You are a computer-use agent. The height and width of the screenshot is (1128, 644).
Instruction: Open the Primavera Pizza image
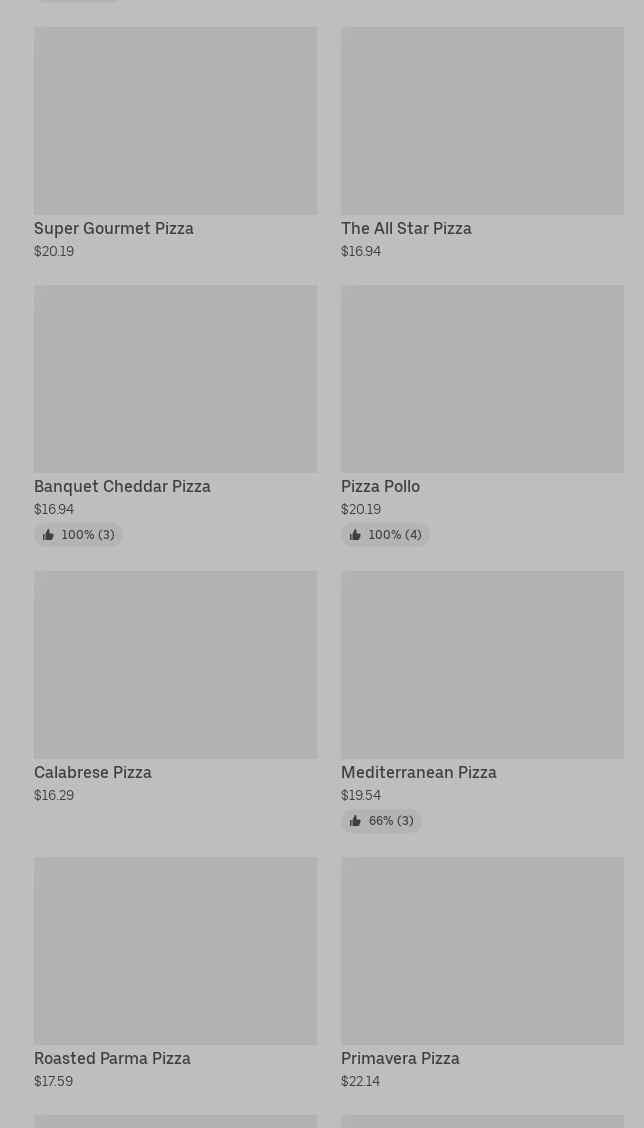coord(482,950)
